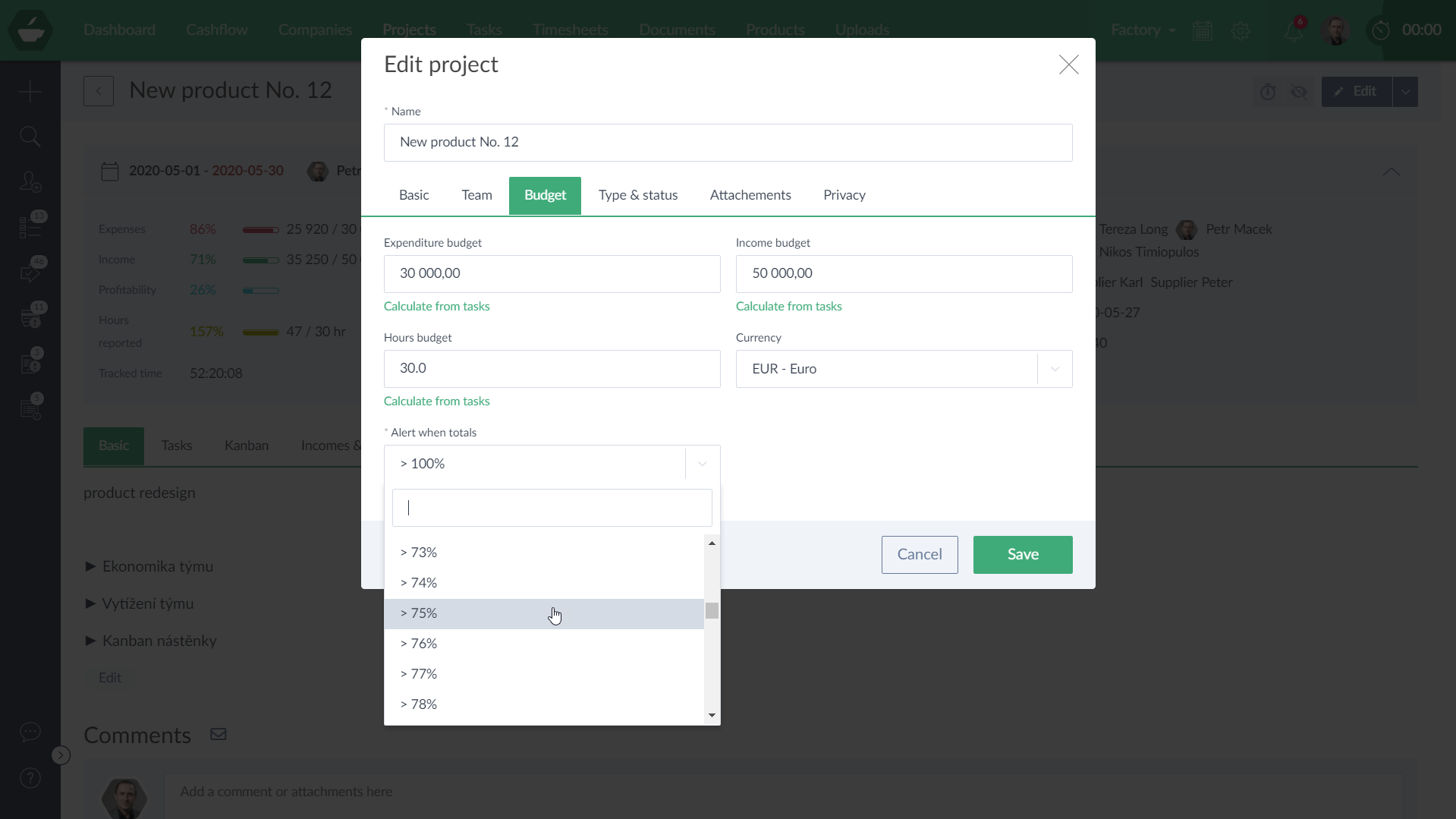Viewport: 1456px width, 819px height.
Task: Switch to the Team tab
Action: click(x=476, y=195)
